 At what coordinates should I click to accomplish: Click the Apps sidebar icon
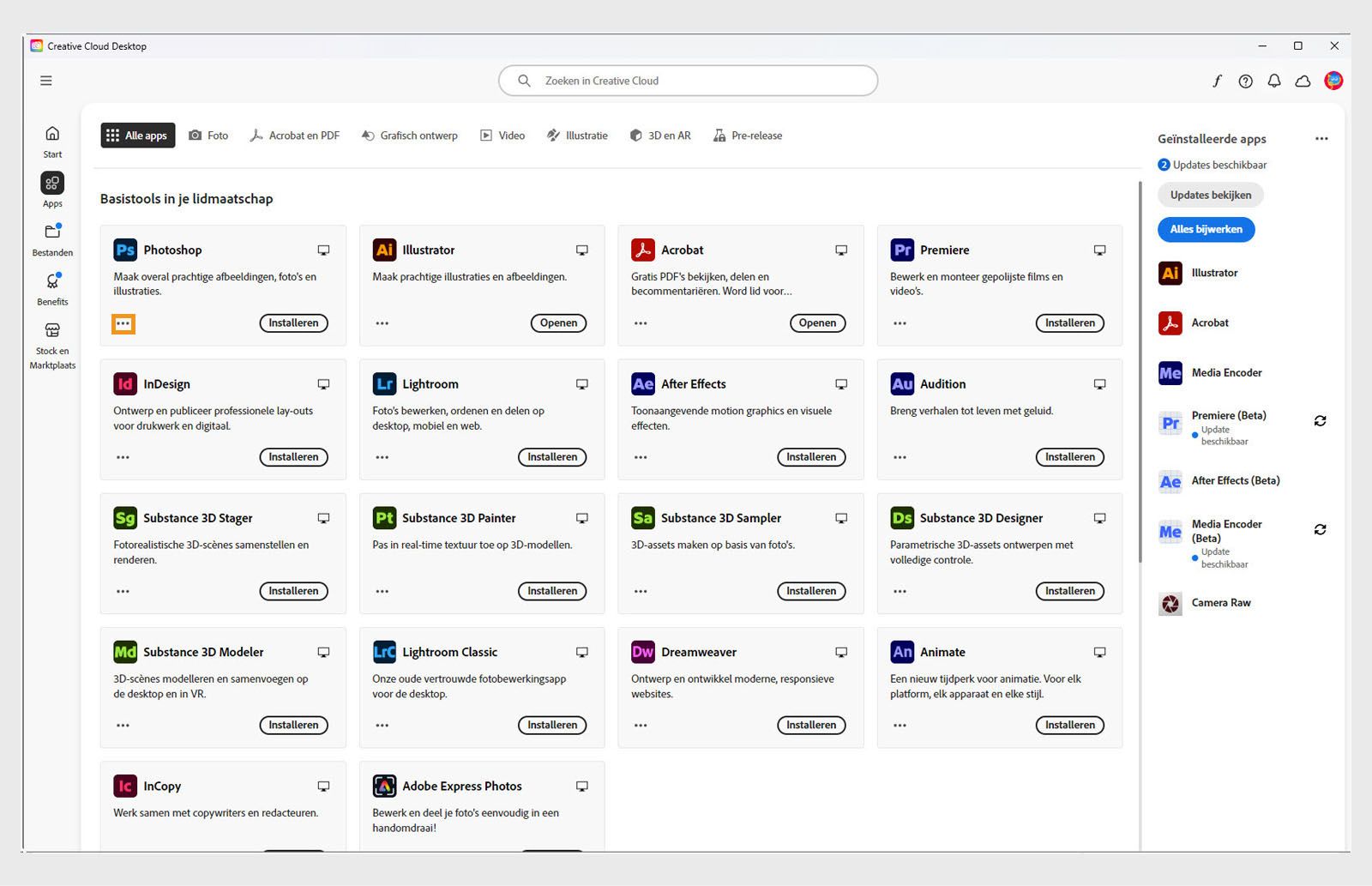pyautogui.click(x=52, y=183)
